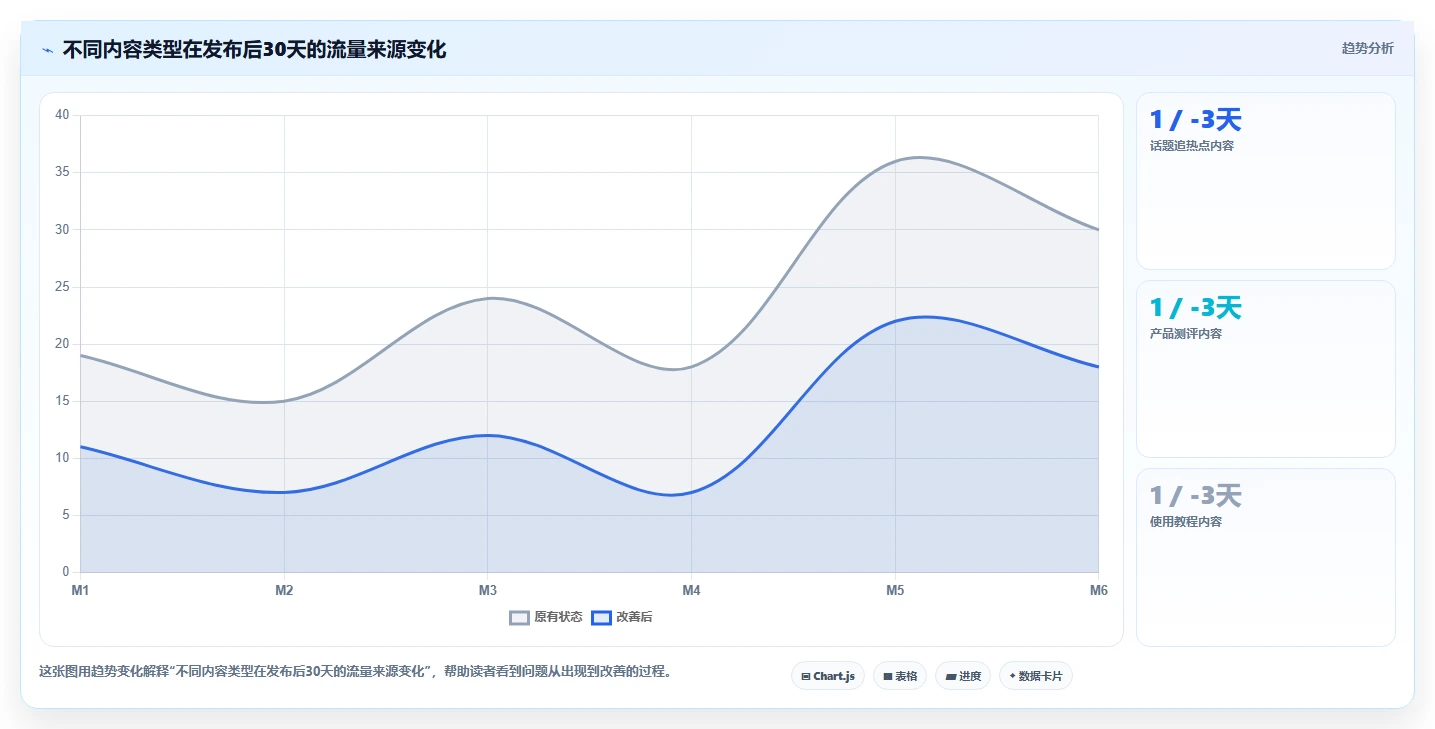
Task: Click the y-axis tick labeled 30
Action: pos(62,229)
